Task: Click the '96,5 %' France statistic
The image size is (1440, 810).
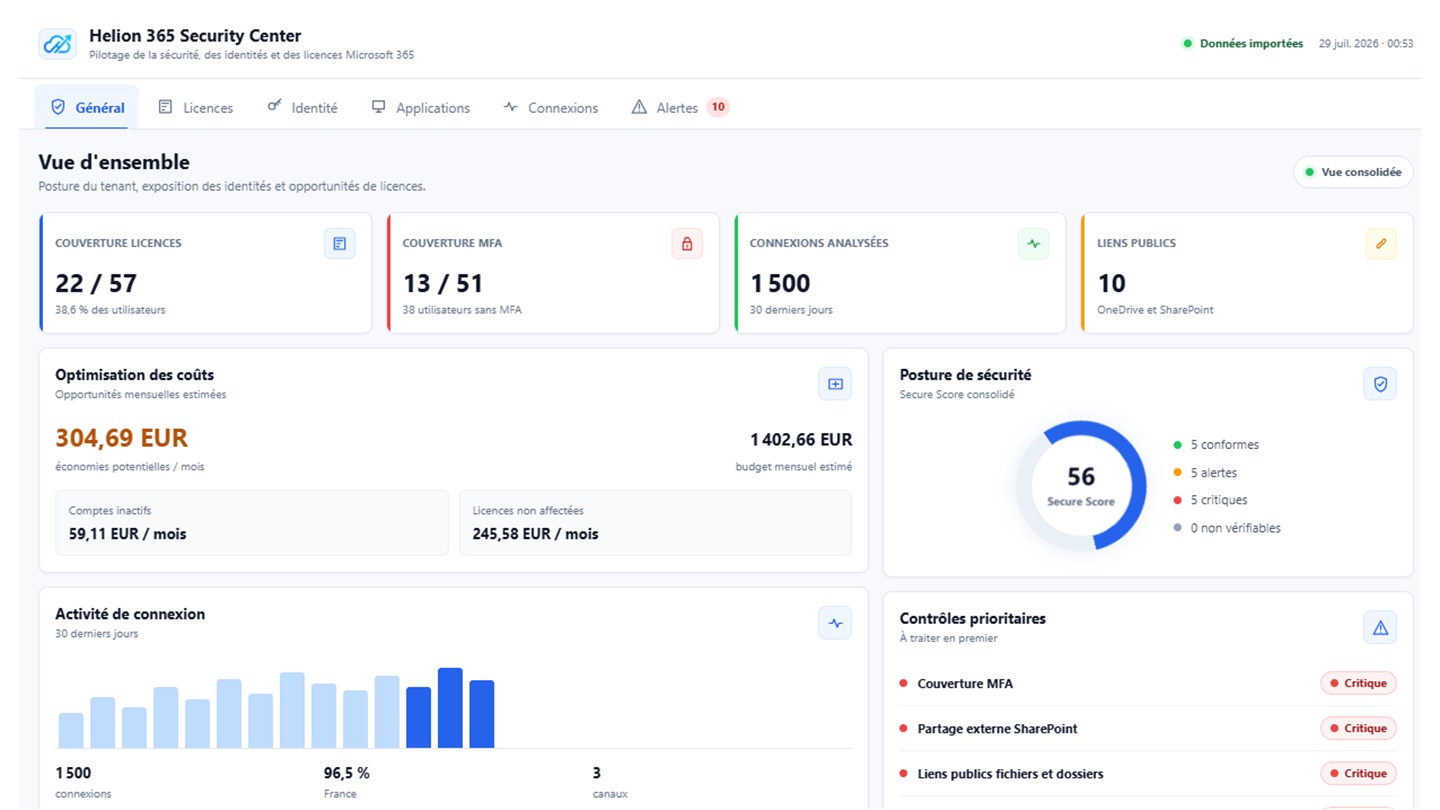Action: click(347, 773)
